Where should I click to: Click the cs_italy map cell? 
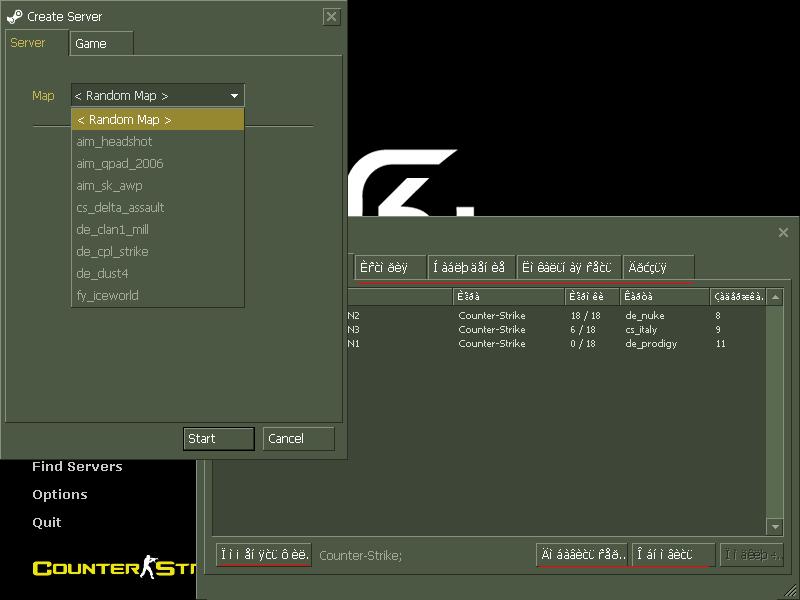(x=641, y=330)
